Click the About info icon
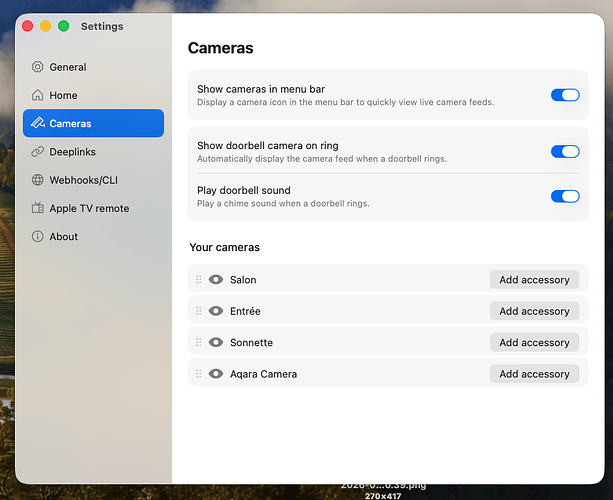 pos(38,237)
